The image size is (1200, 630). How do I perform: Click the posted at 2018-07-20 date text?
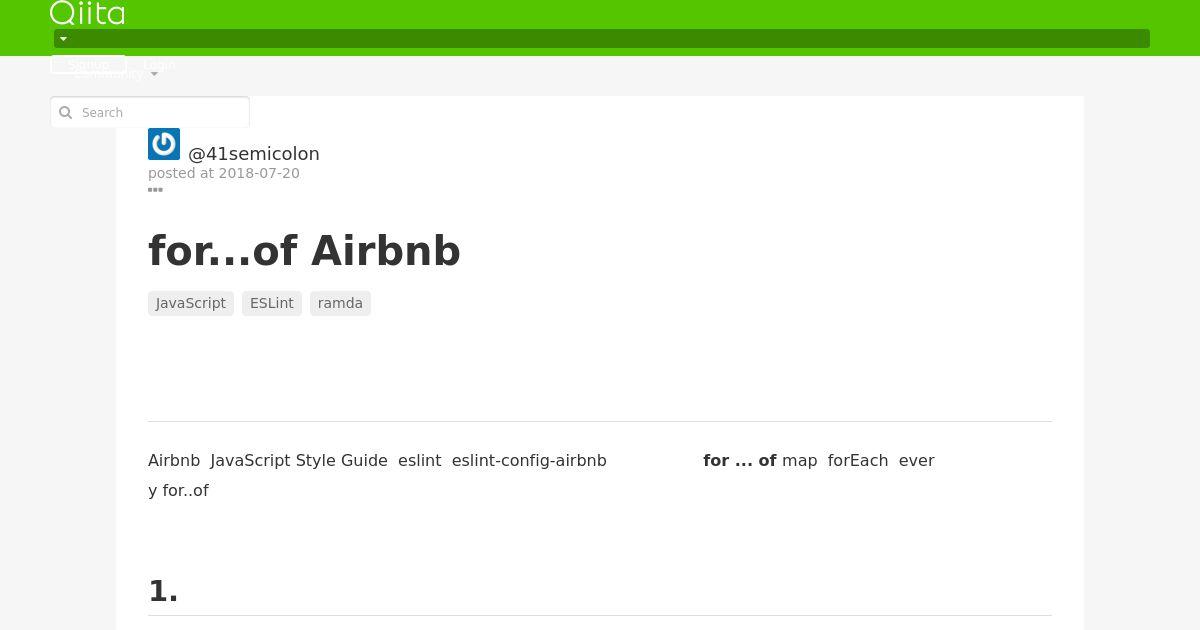point(224,173)
